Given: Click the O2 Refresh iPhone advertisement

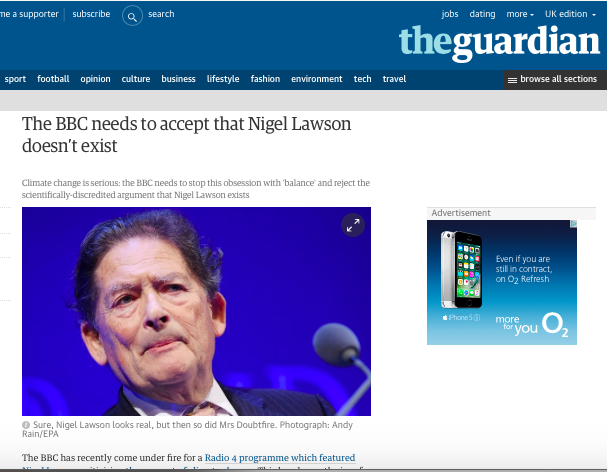Looking at the screenshot, I should pyautogui.click(x=502, y=282).
